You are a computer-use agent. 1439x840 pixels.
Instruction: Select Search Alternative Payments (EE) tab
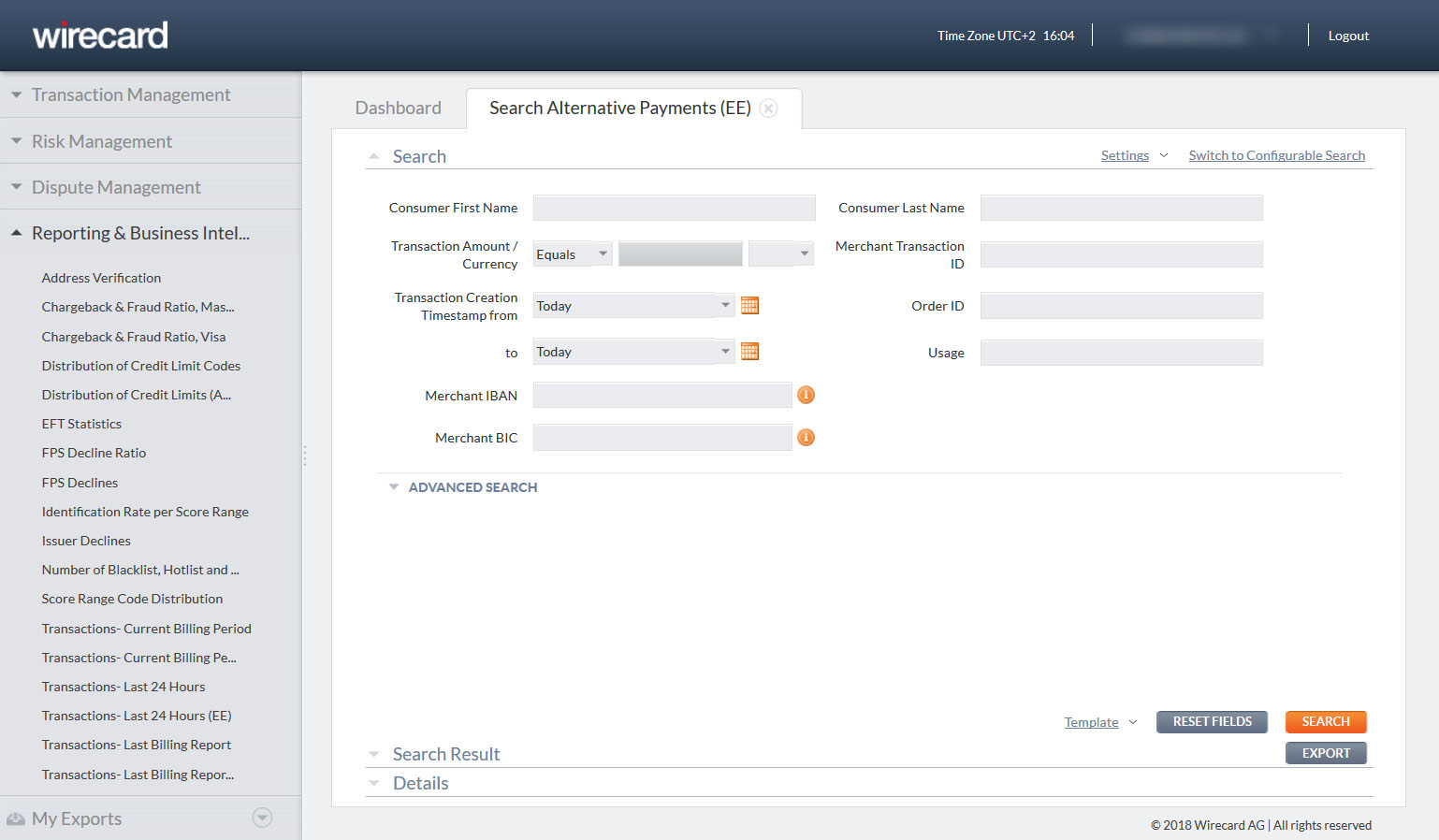[x=619, y=108]
